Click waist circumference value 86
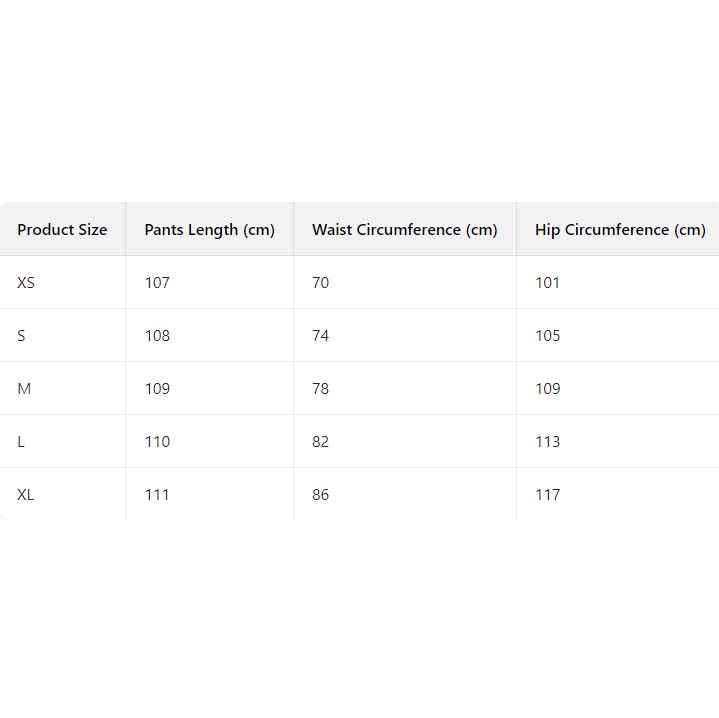The image size is (719, 718). (320, 495)
